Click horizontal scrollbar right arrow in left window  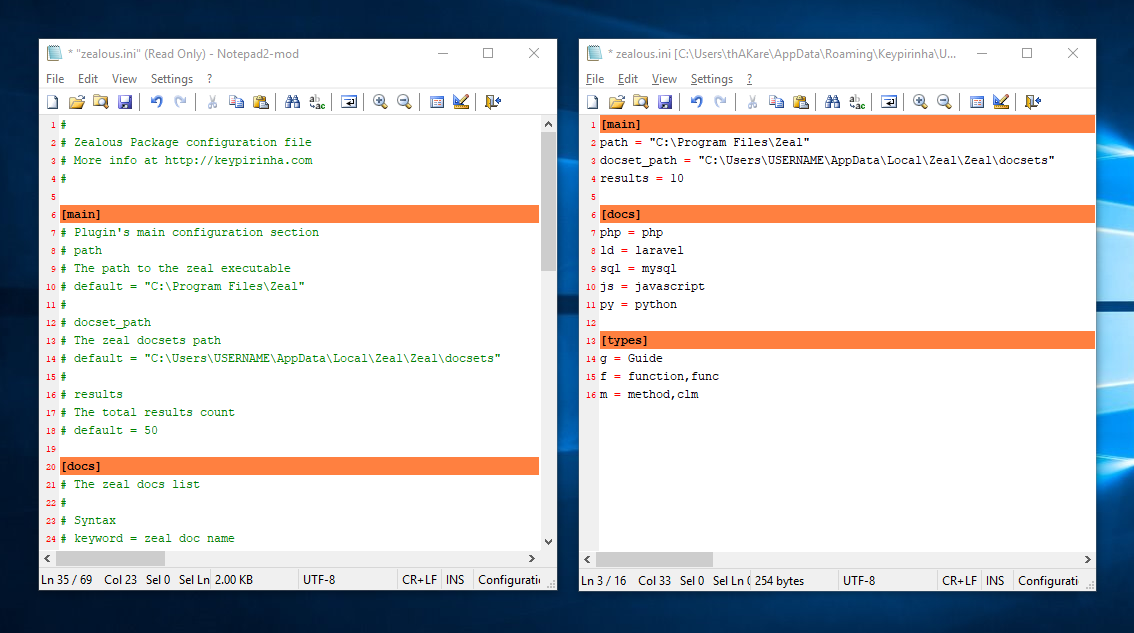532,558
